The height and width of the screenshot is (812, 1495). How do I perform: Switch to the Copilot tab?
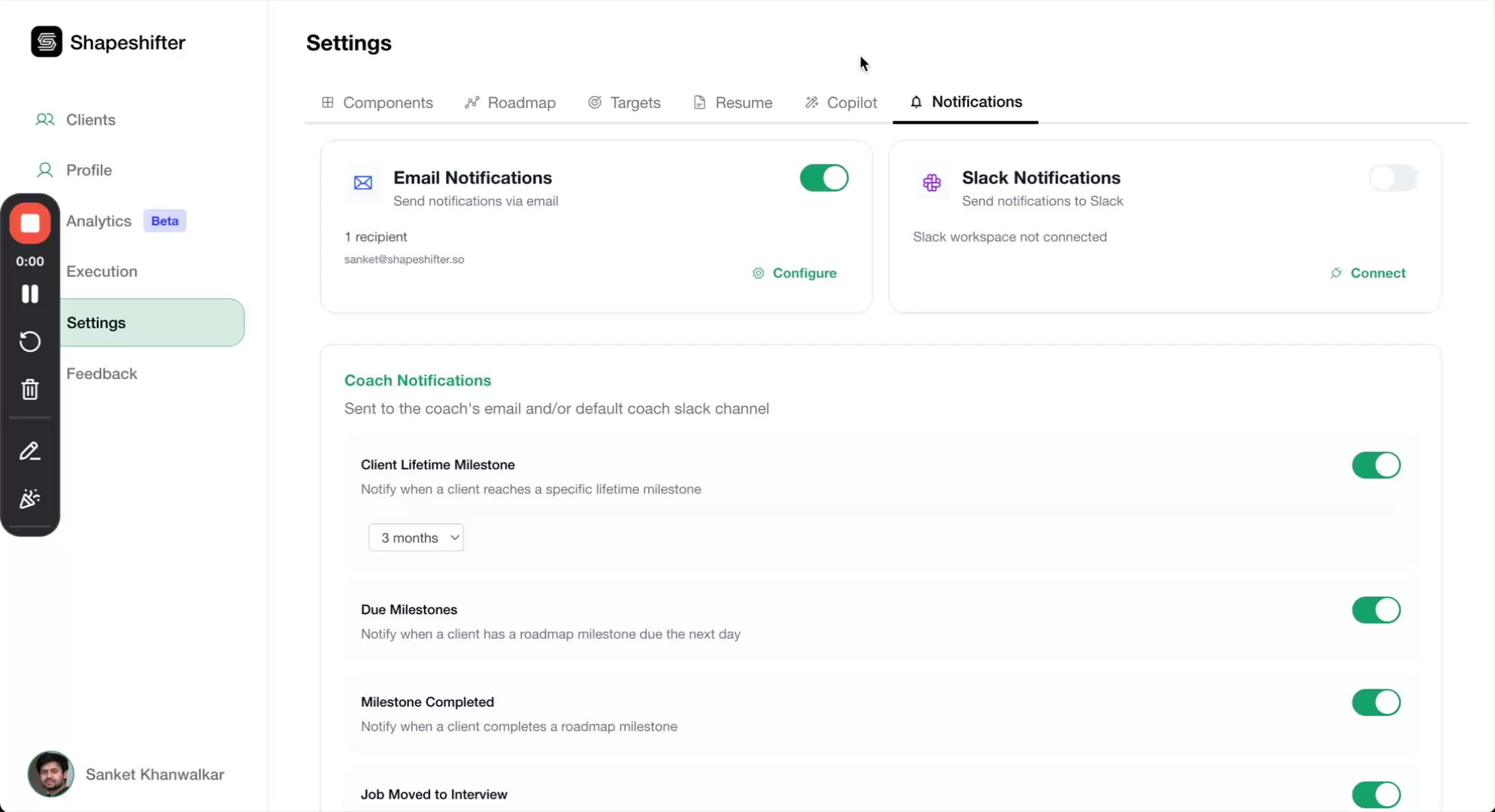(x=841, y=102)
